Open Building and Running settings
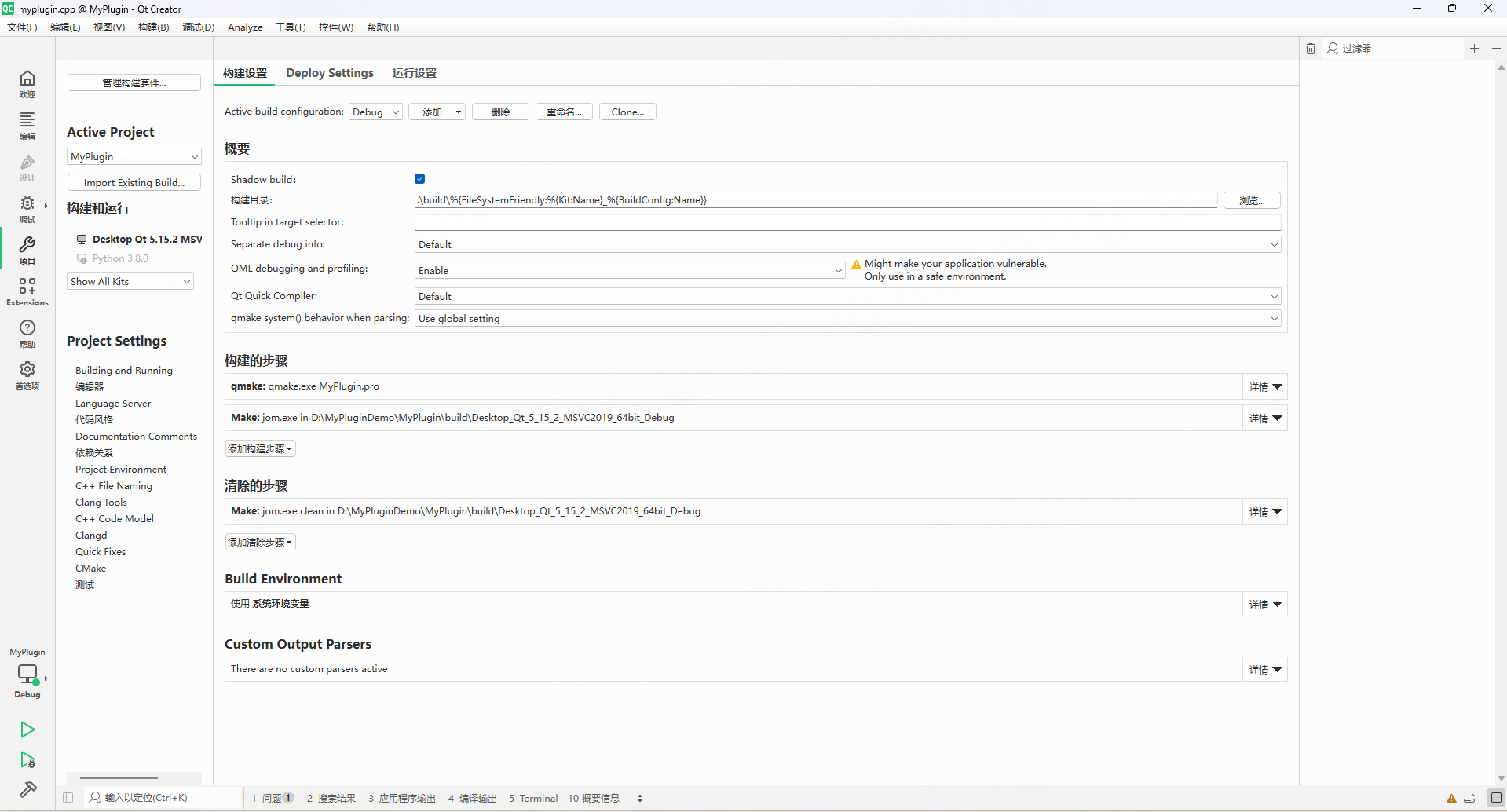 click(x=124, y=371)
